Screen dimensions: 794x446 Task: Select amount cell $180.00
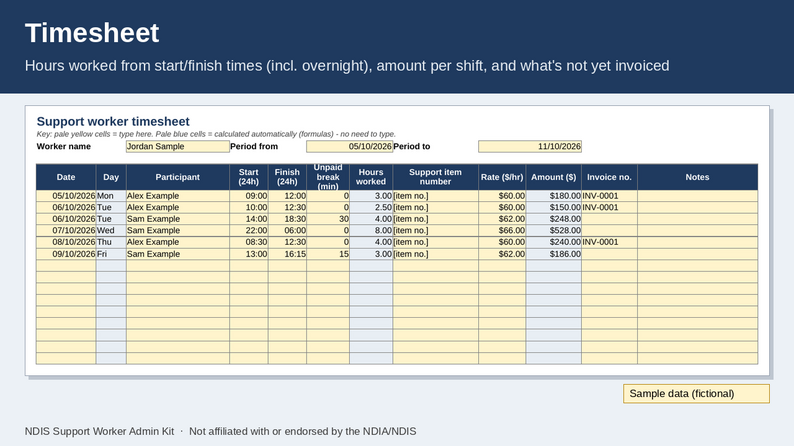coord(553,196)
